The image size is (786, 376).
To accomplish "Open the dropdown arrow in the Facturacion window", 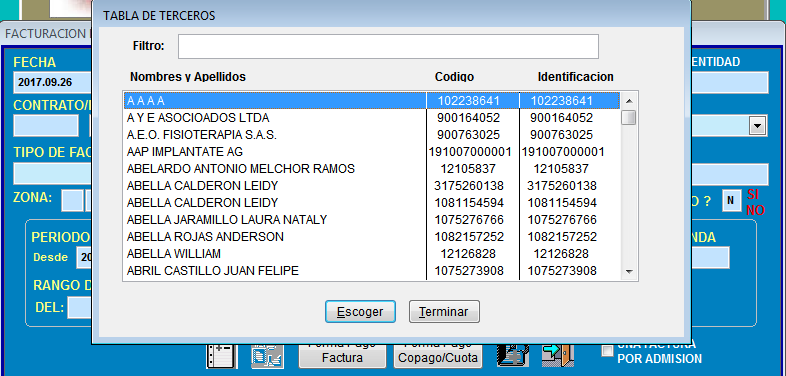I will 757,125.
